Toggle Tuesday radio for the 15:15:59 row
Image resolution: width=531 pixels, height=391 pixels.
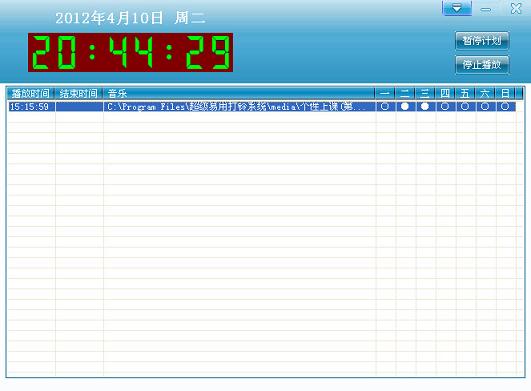[x=405, y=106]
